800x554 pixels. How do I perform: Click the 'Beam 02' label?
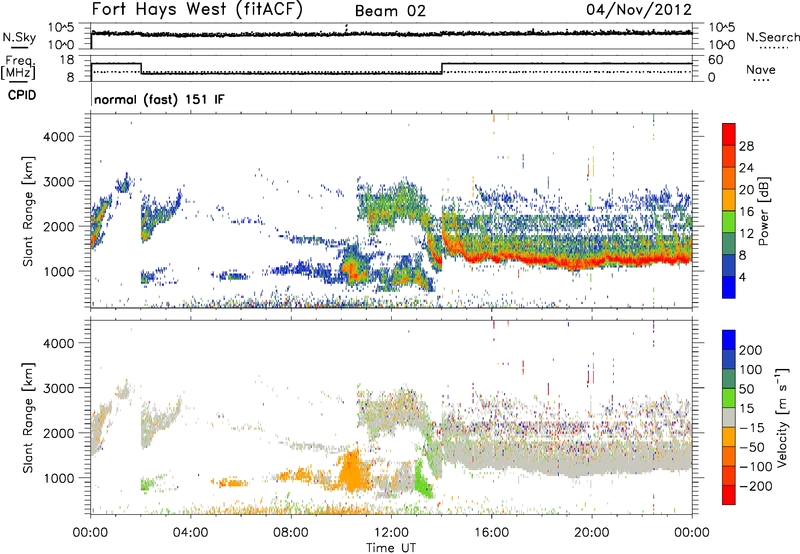(390, 11)
